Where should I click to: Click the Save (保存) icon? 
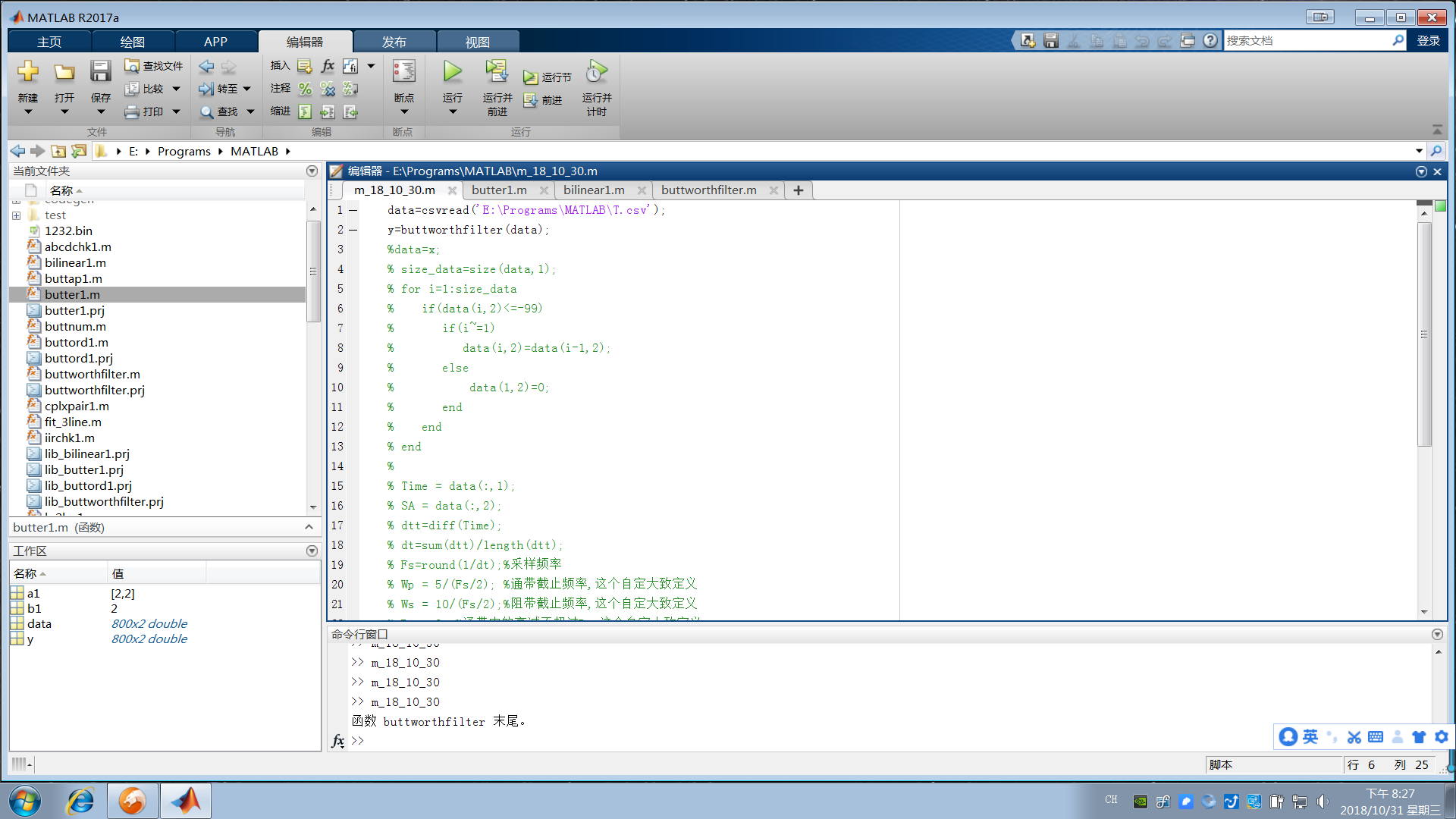click(100, 72)
